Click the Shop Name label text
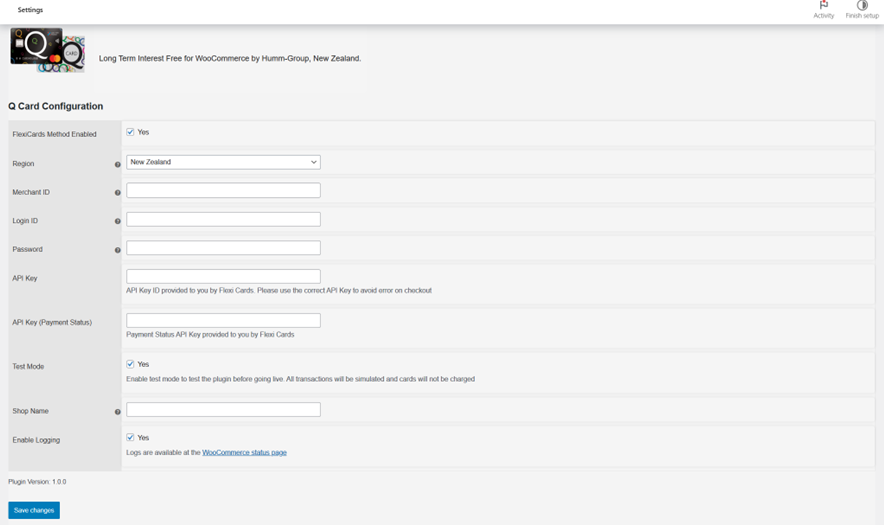Image resolution: width=884 pixels, height=525 pixels. click(30, 411)
